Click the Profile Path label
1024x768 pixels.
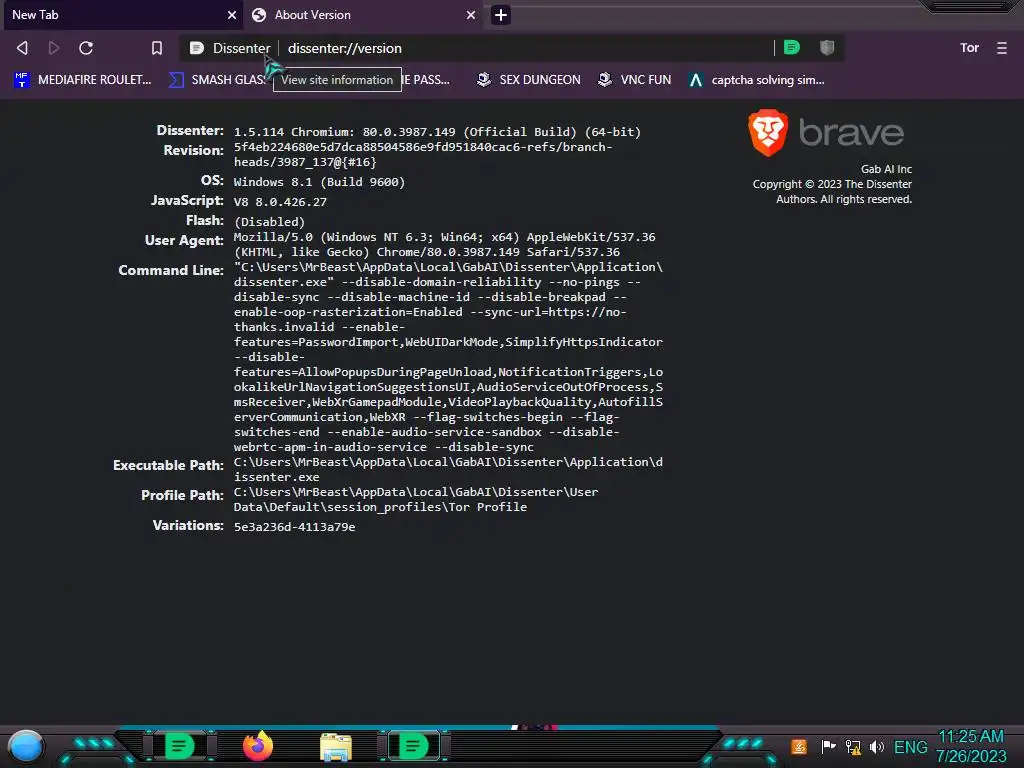182,495
